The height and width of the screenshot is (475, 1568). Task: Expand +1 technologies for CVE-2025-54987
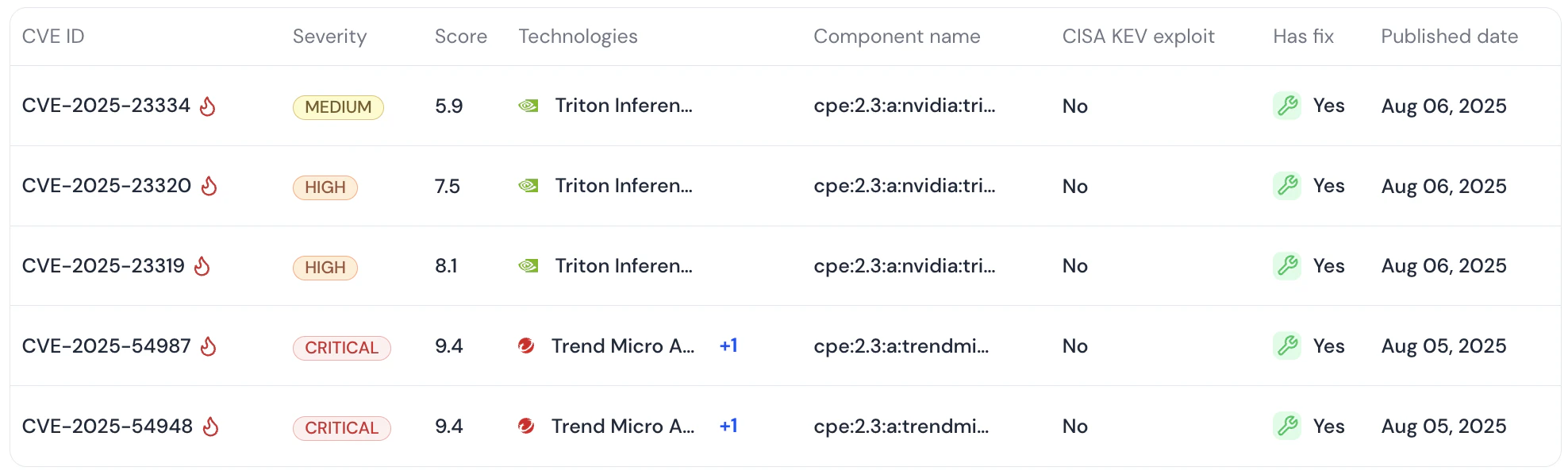click(x=728, y=346)
